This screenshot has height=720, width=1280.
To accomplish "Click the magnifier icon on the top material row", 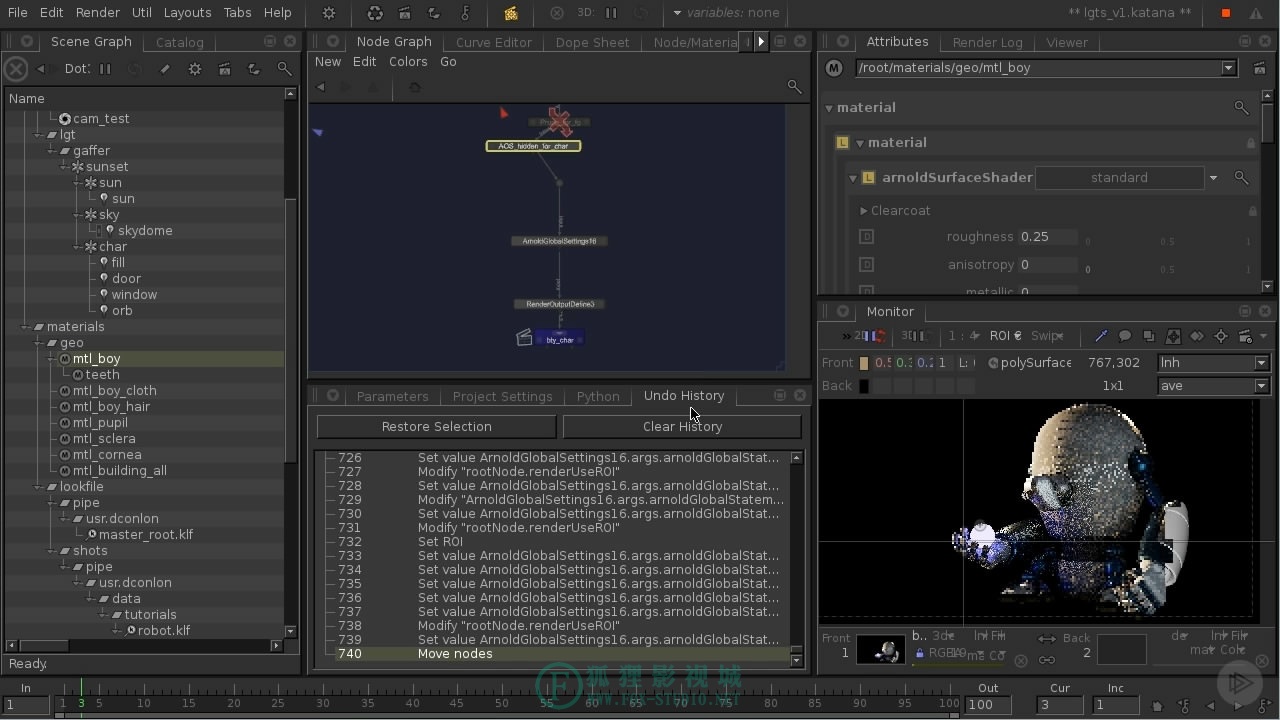I will coord(1241,108).
